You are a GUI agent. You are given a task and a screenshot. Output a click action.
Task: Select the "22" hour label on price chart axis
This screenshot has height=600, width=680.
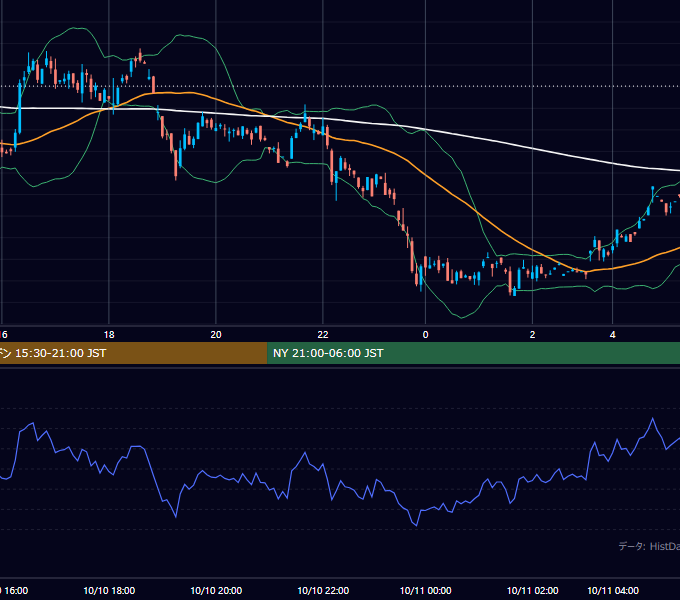(x=323, y=335)
